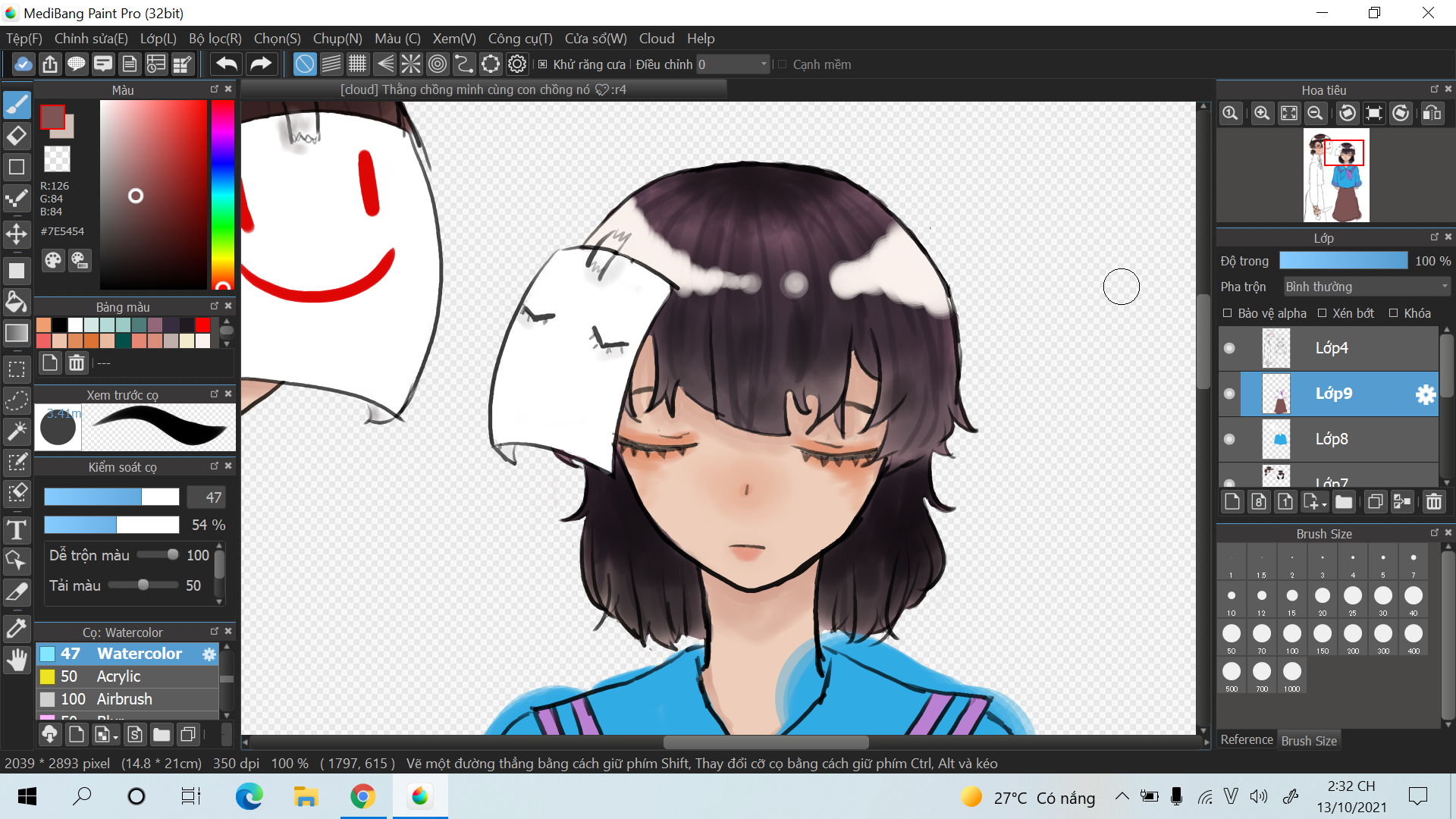
Task: Expand the add layer dropdown arrow
Action: (x=1324, y=504)
